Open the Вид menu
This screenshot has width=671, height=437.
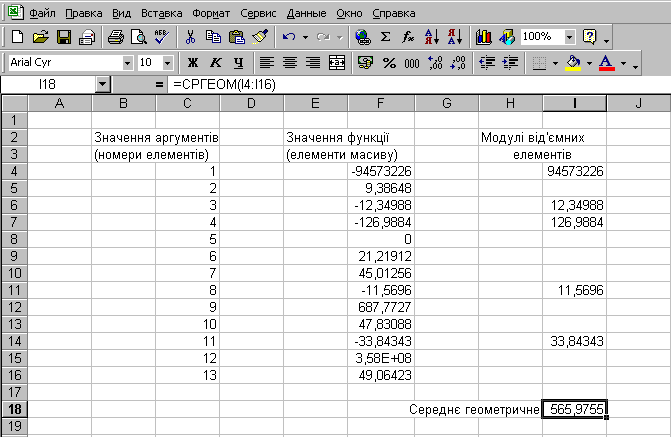(x=122, y=13)
